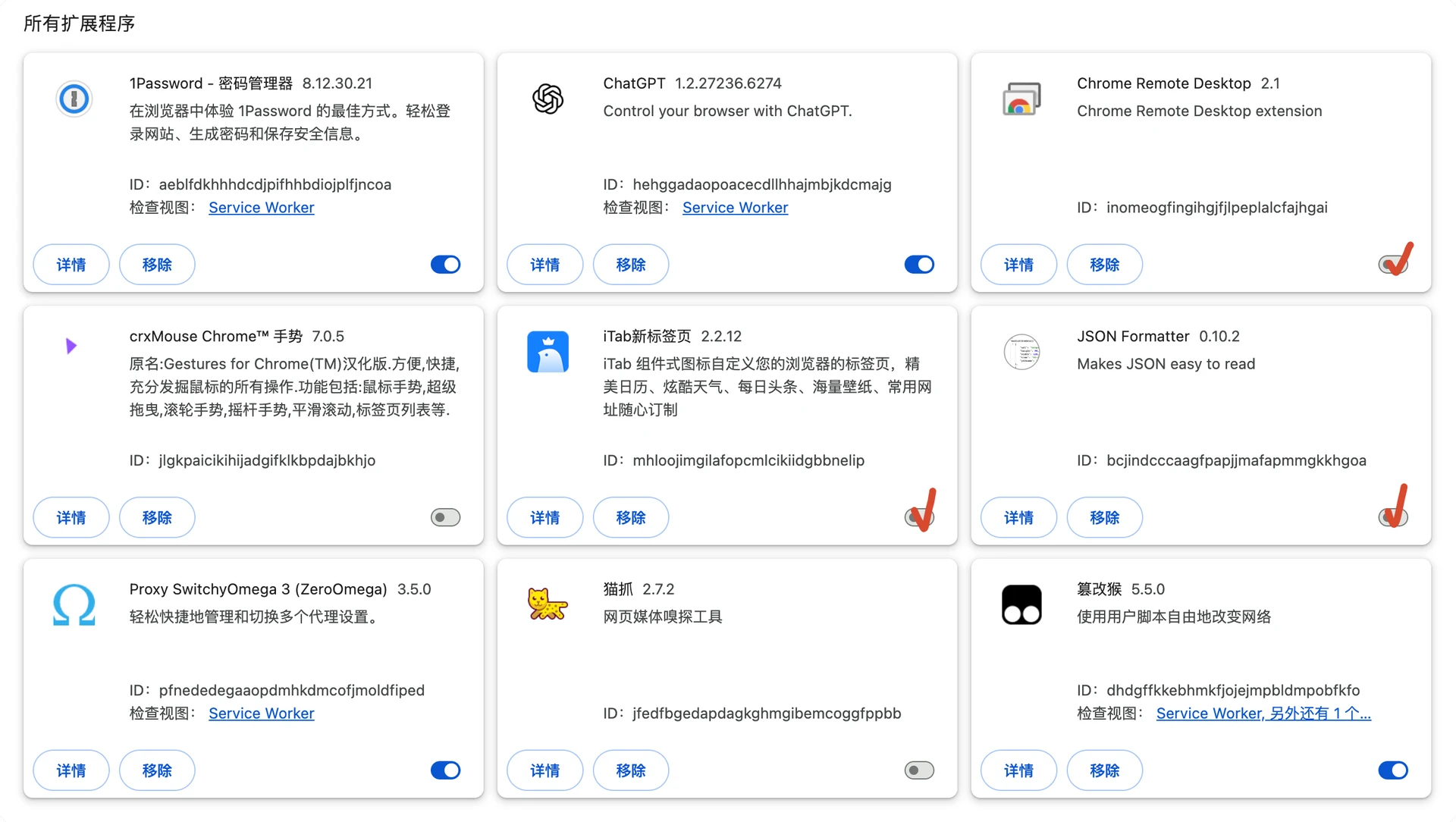The image size is (1456, 822).
Task: Disable the Proxy SwitchyOmega toggle
Action: tap(446, 770)
